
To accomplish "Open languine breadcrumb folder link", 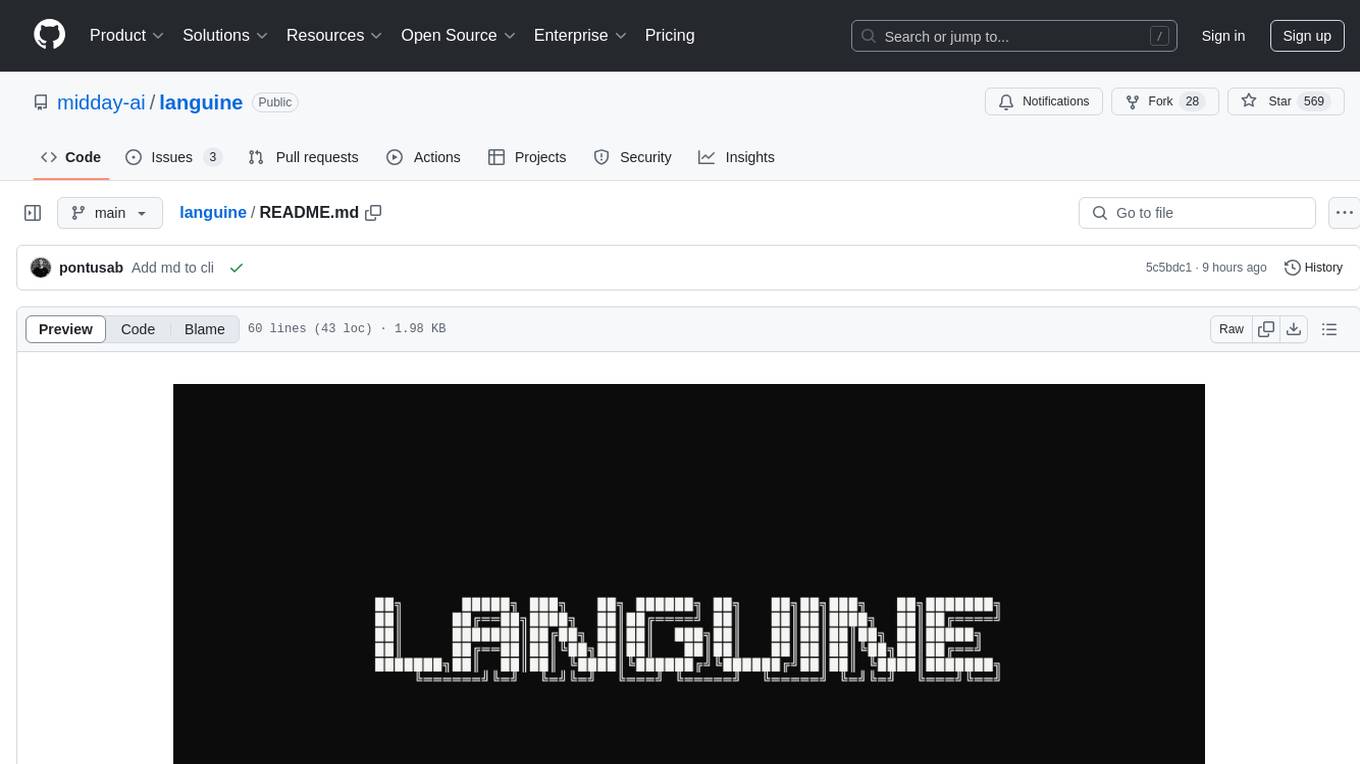I will (213, 212).
